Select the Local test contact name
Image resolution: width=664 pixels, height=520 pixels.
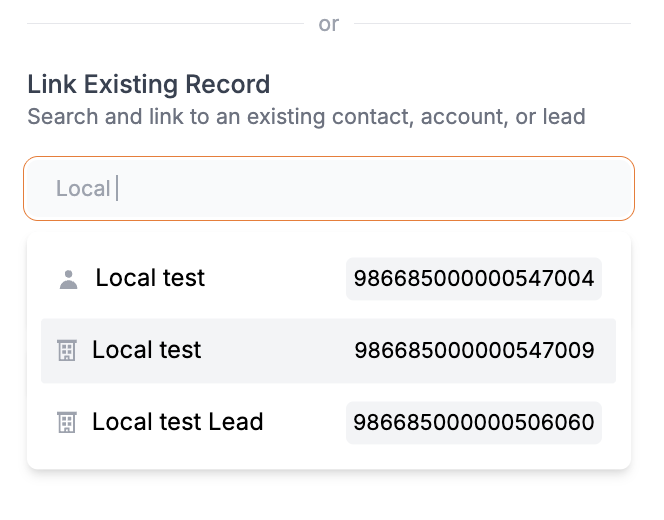[150, 278]
